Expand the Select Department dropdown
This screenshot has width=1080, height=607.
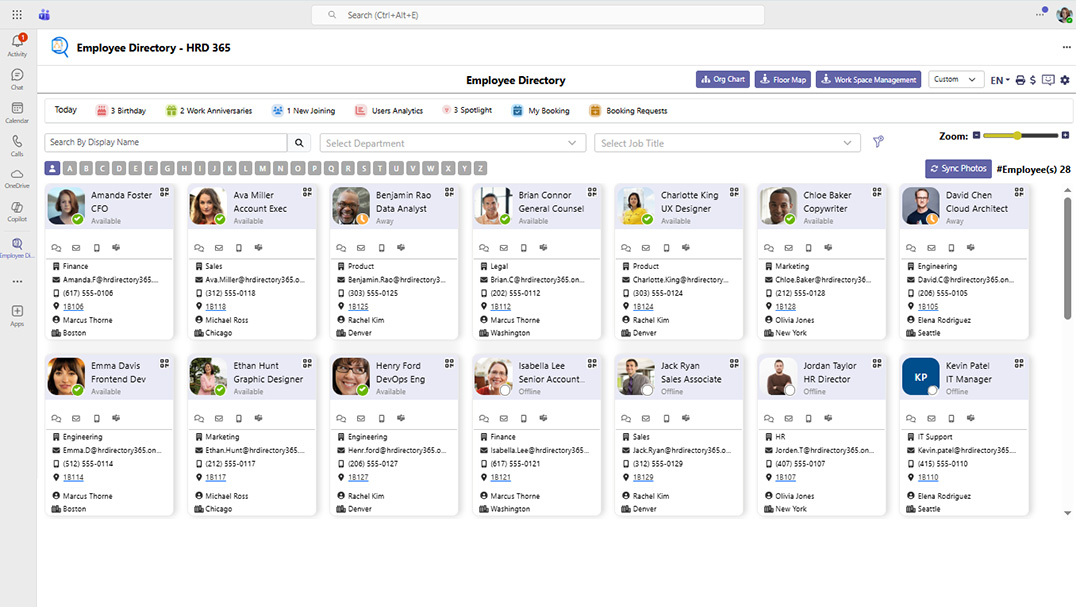453,142
